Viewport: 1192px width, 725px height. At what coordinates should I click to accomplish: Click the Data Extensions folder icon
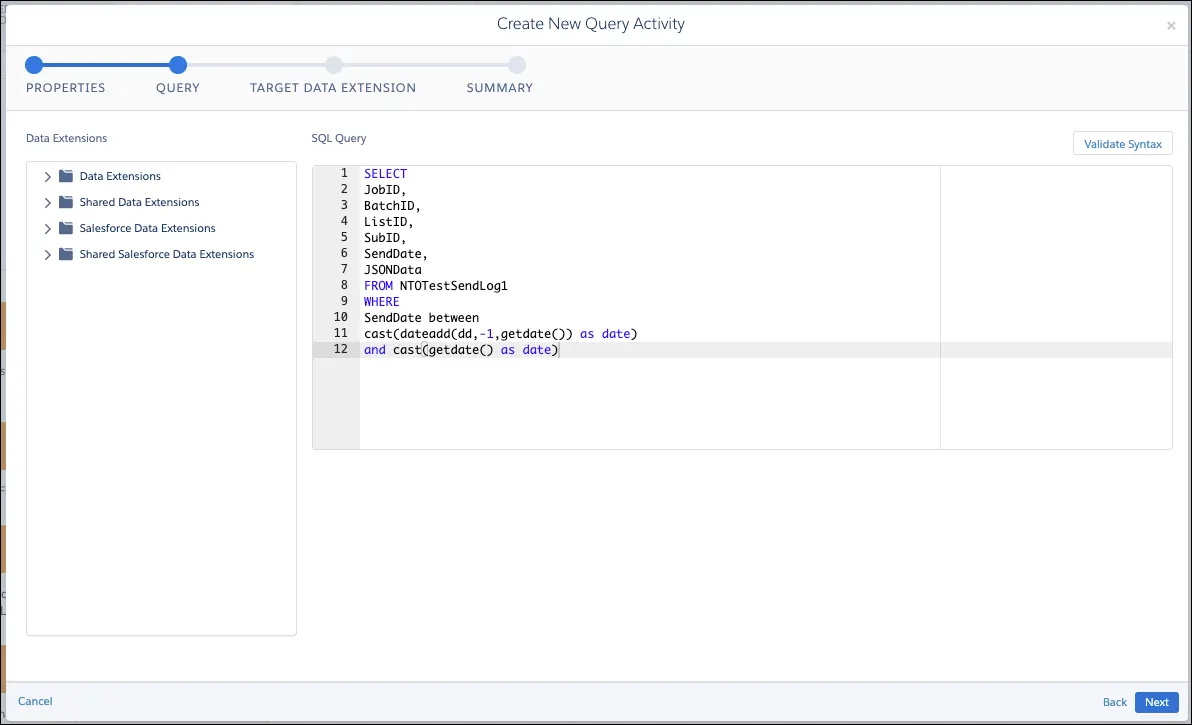tap(64, 175)
